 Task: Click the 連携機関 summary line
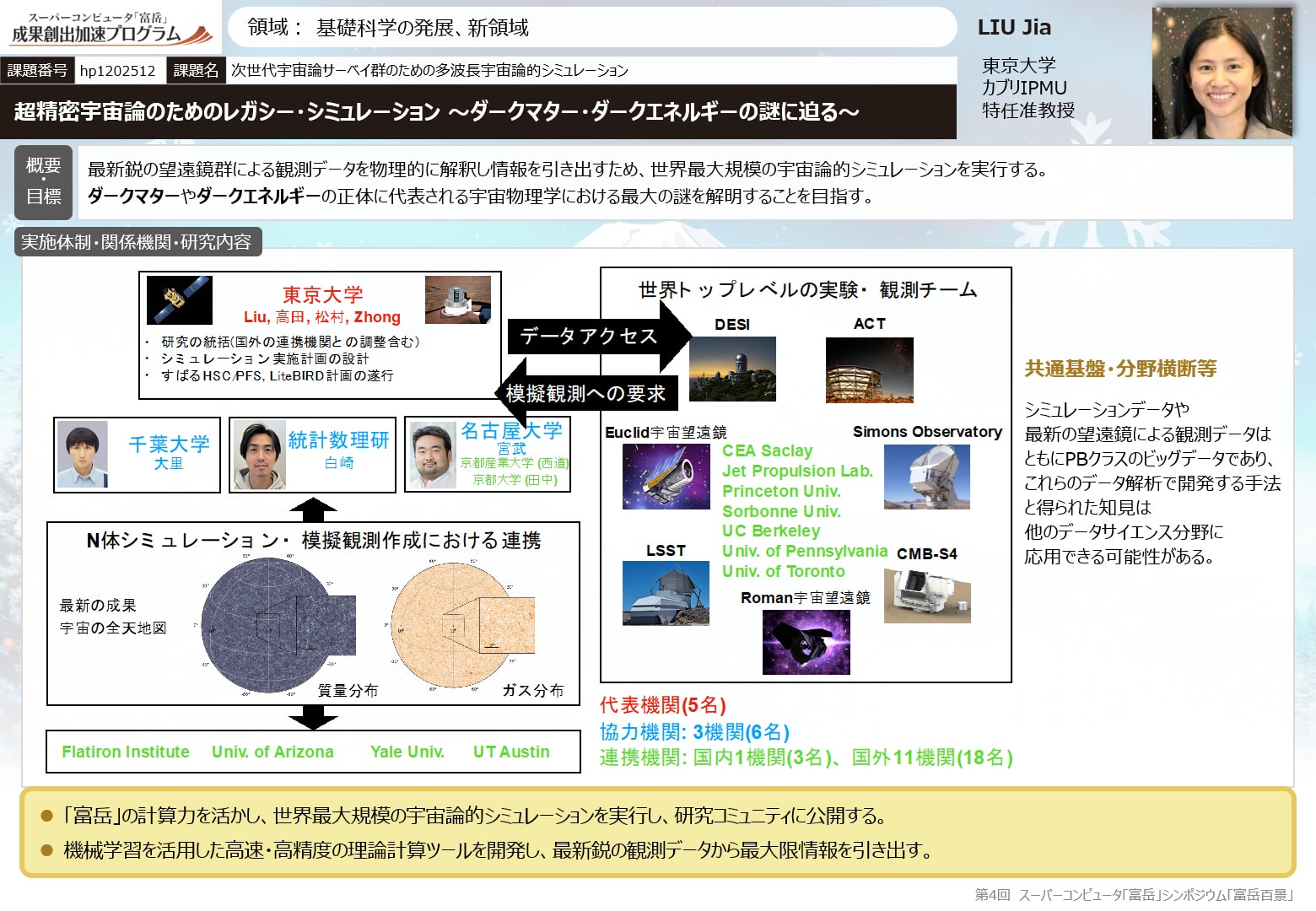click(x=806, y=757)
